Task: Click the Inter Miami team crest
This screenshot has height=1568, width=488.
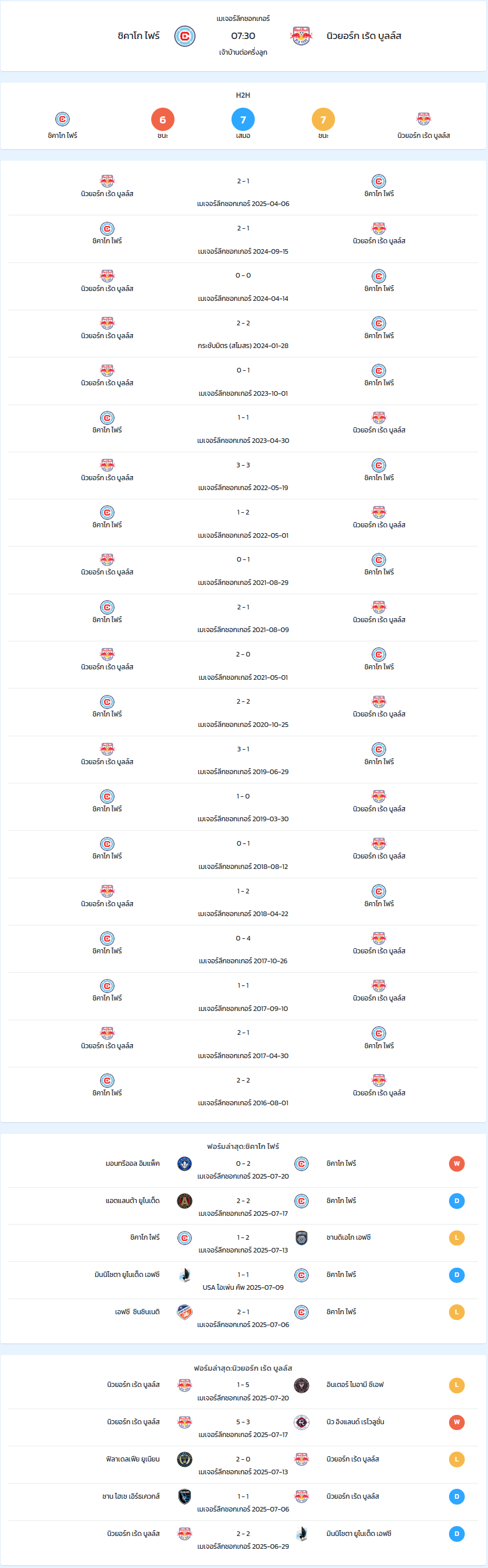Action: pyautogui.click(x=301, y=1385)
